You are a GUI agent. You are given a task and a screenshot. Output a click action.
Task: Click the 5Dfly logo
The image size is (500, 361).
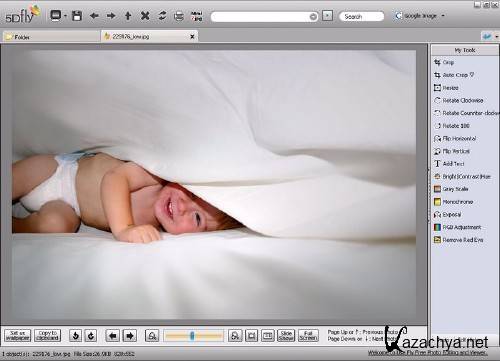[22, 15]
